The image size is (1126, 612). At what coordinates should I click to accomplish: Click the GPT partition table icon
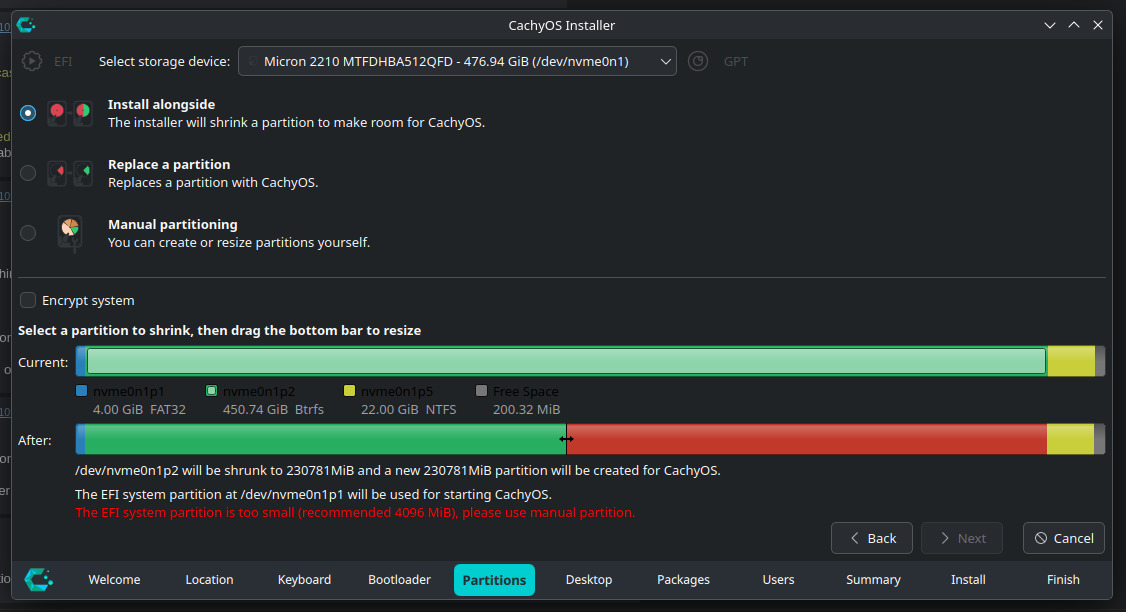[x=698, y=61]
